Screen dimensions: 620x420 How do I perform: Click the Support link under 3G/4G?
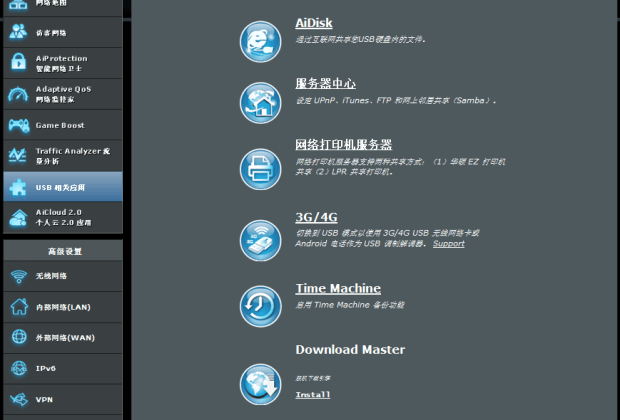pos(448,244)
